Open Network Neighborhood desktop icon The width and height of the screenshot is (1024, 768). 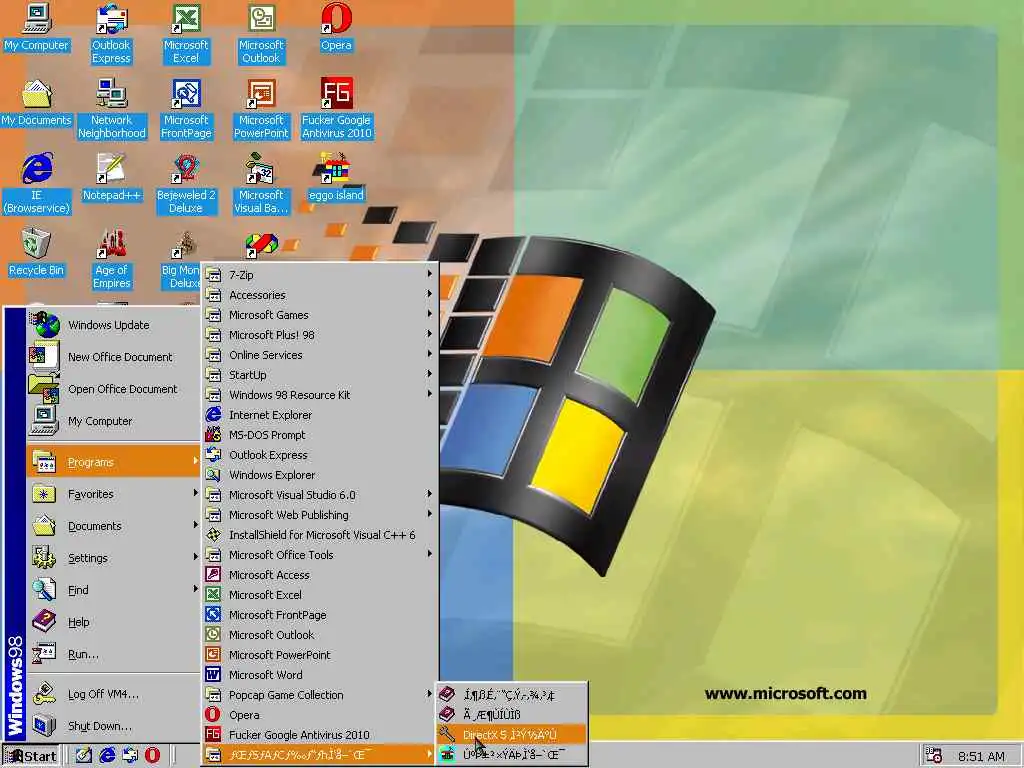(x=112, y=109)
